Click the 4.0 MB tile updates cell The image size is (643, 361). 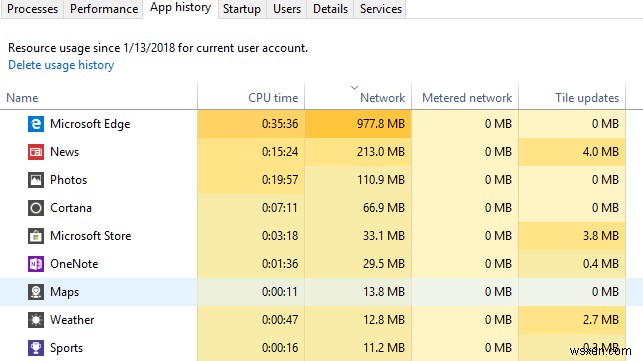[x=572, y=152]
